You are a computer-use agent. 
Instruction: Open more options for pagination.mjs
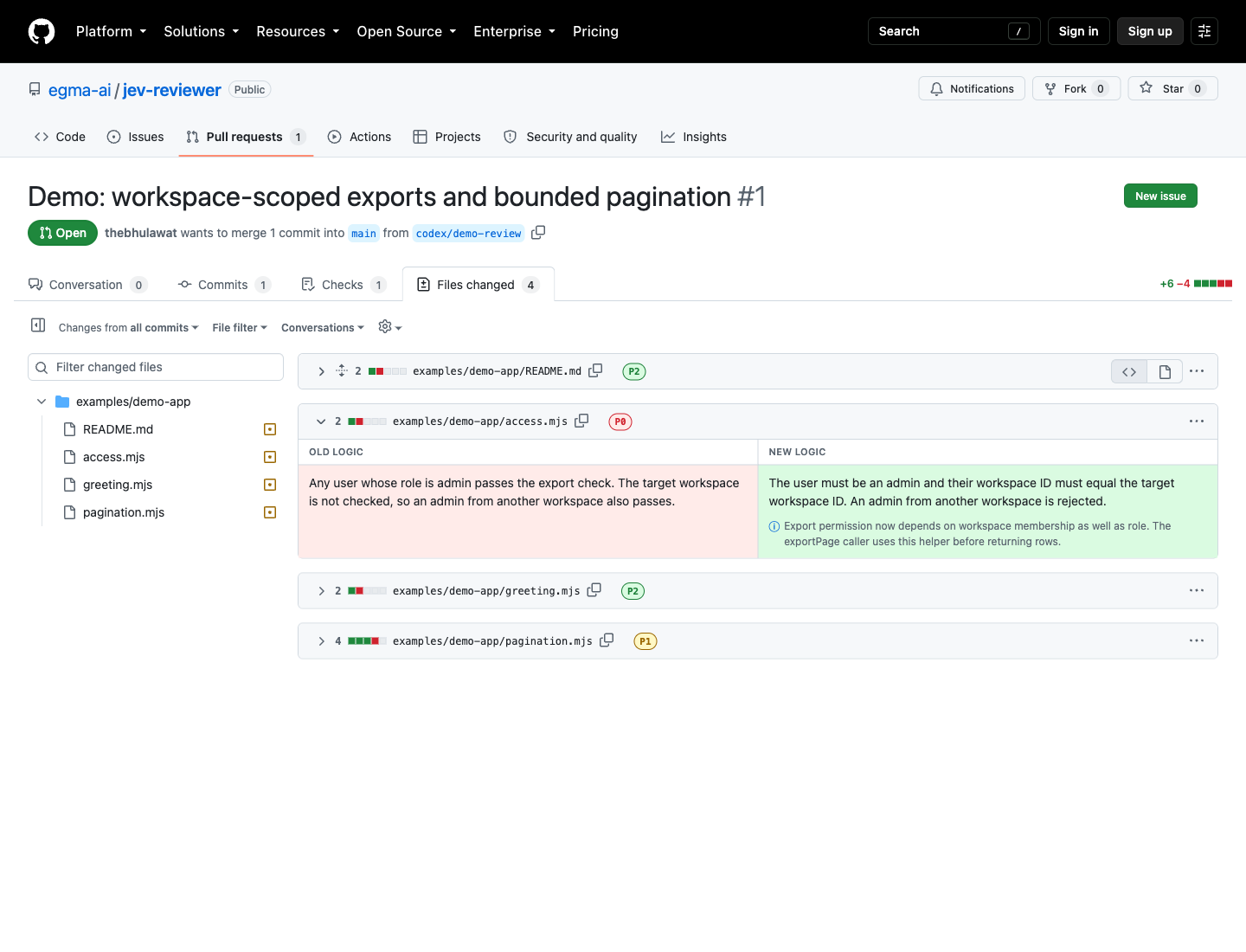1197,641
